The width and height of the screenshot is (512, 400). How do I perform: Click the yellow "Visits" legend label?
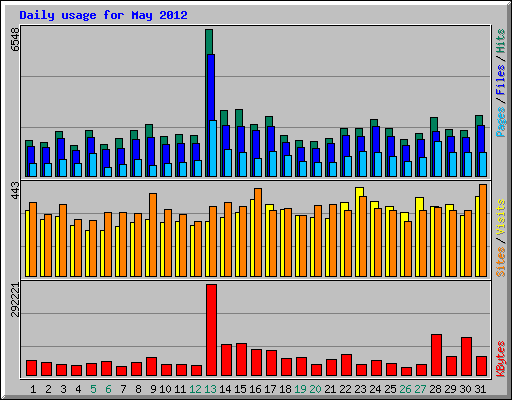coord(501,217)
